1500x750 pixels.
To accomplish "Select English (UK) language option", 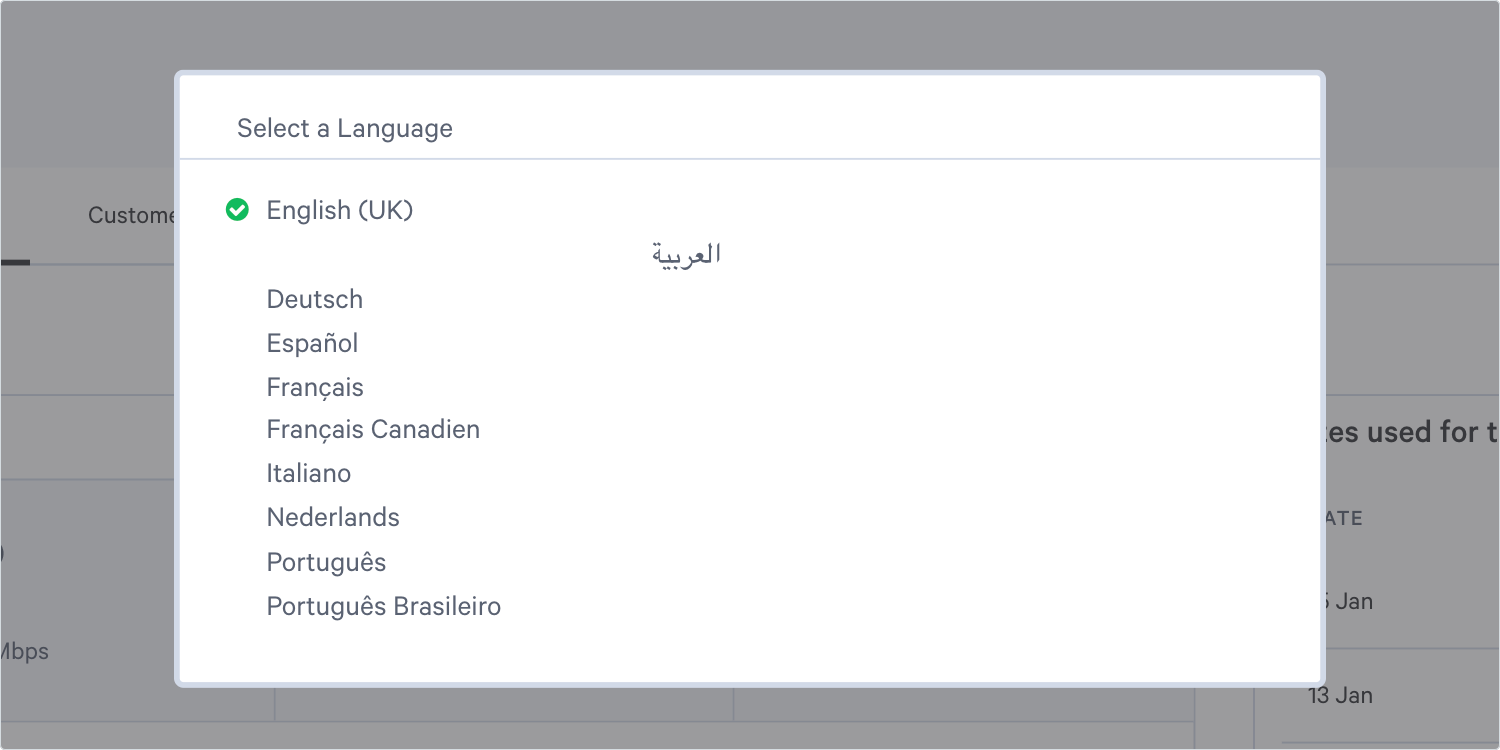I will click(339, 210).
